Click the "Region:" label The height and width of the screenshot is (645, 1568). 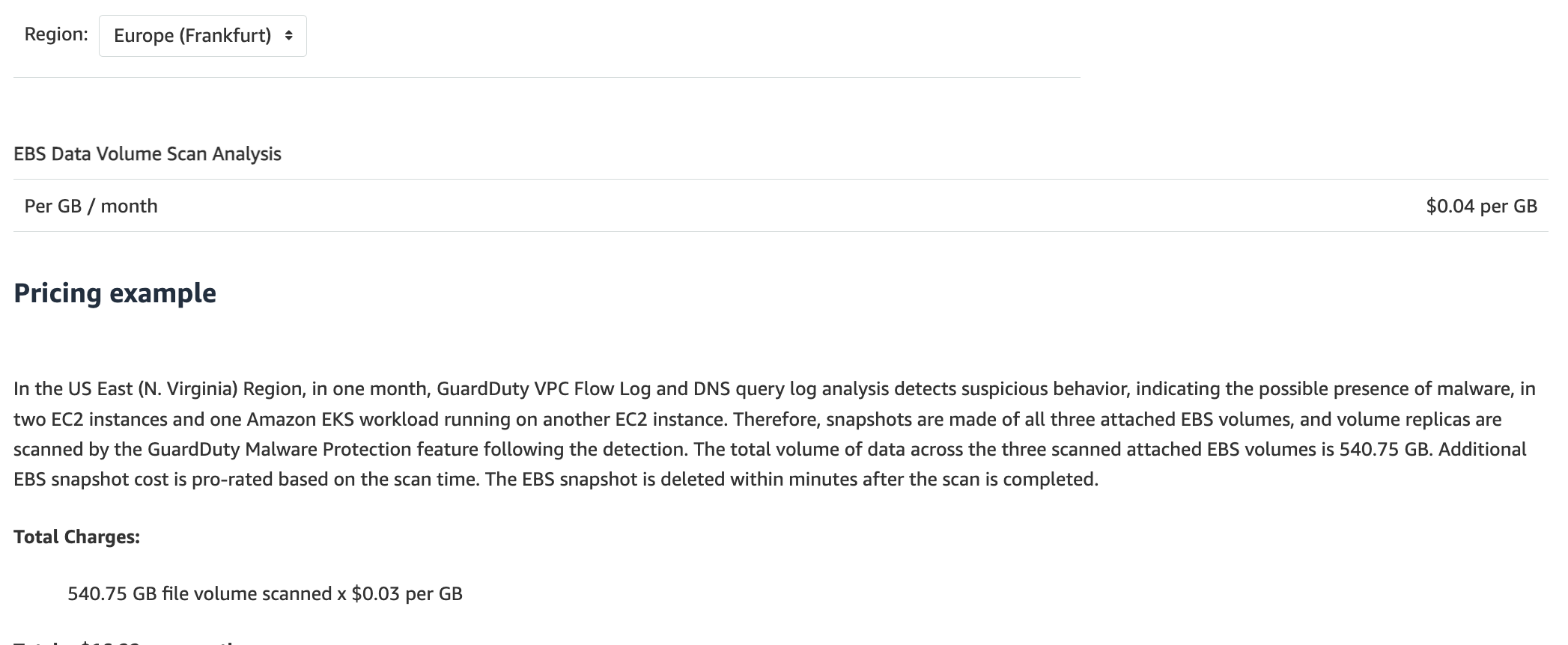click(56, 34)
